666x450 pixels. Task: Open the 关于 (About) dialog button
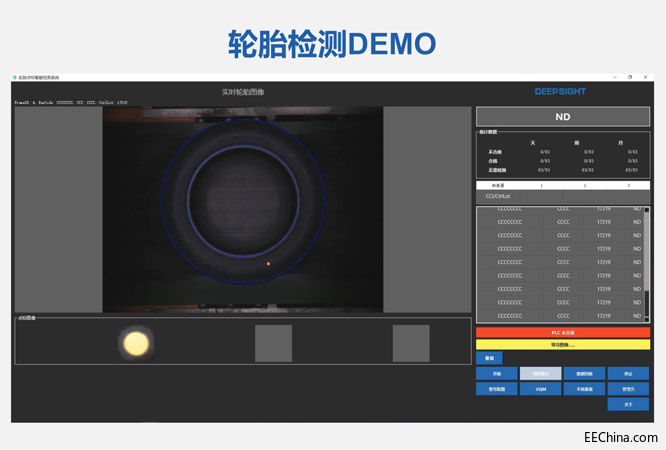628,404
